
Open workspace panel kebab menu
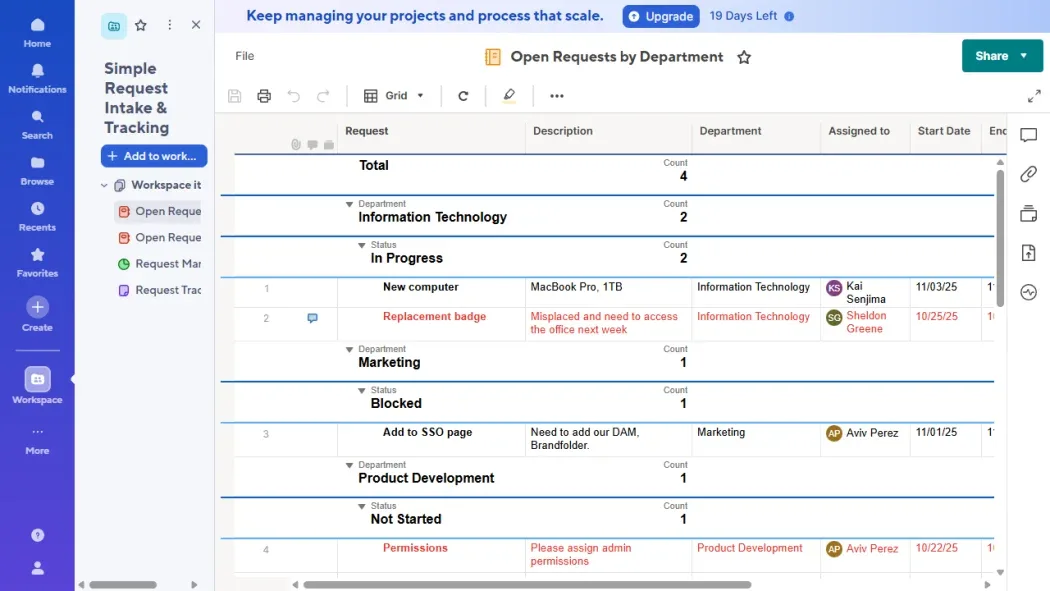tap(169, 25)
